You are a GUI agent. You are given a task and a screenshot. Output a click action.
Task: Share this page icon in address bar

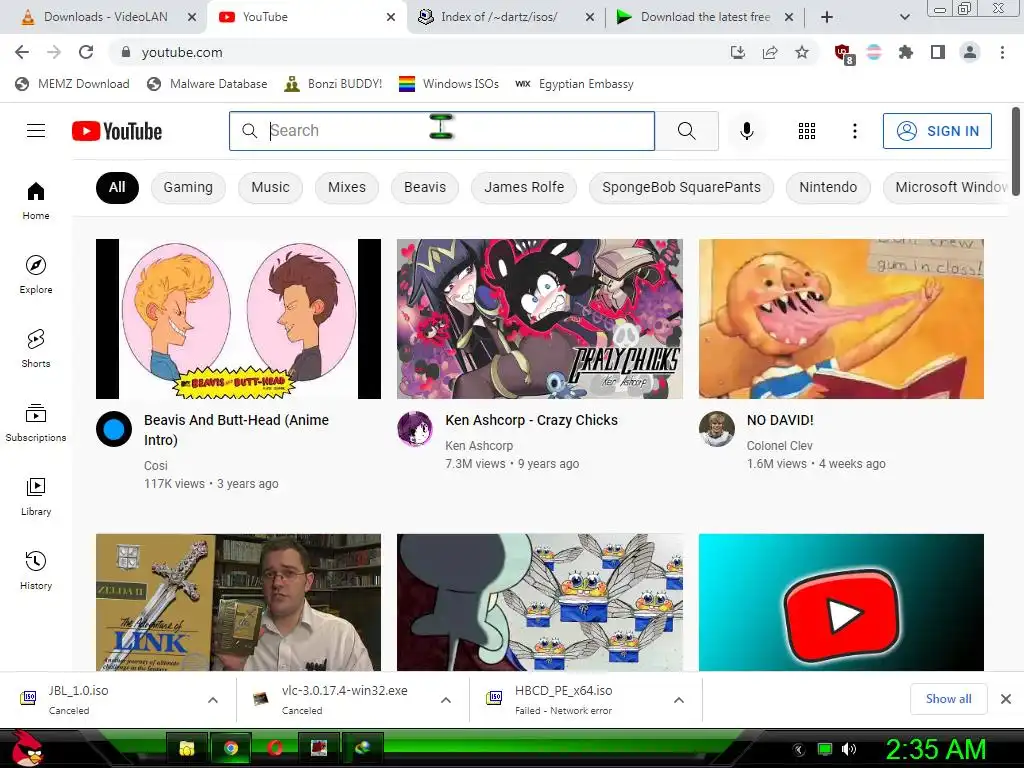point(770,52)
